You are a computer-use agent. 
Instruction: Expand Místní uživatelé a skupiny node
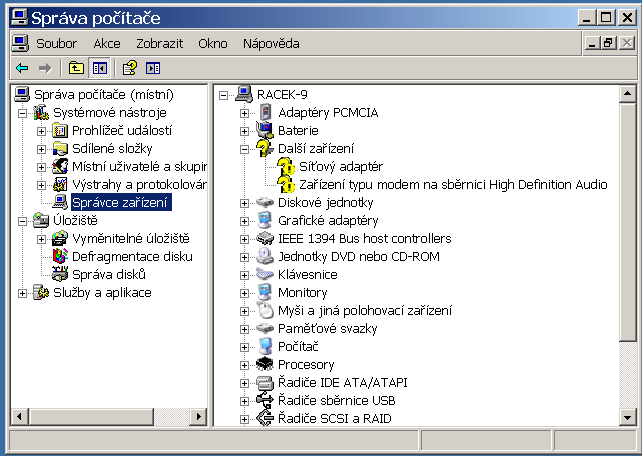[x=41, y=167]
